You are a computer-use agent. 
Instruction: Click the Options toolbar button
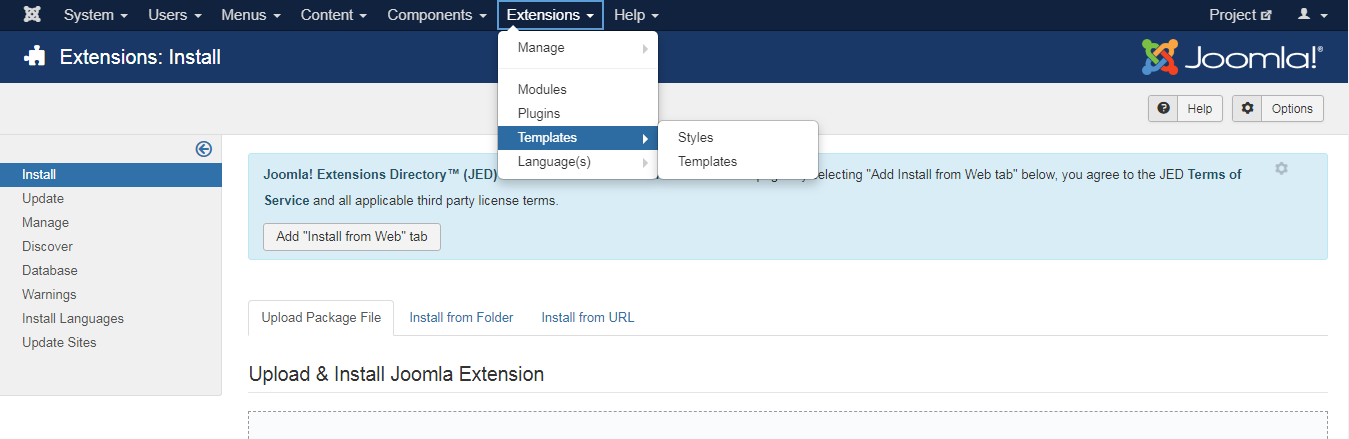click(1278, 109)
